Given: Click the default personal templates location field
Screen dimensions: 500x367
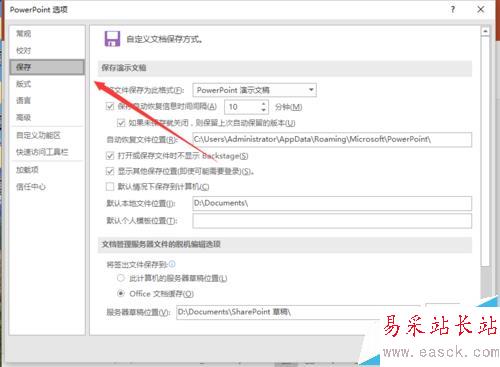Looking at the screenshot, I should (332, 221).
